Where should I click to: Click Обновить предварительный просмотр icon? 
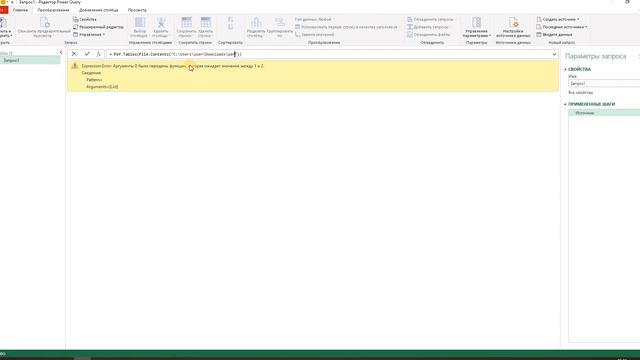44,23
